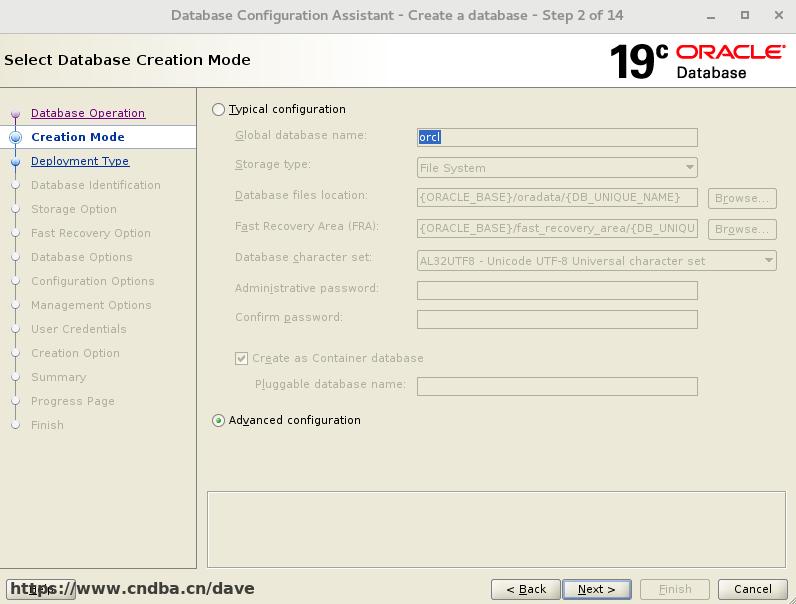
Task: Click the Database Operation step bullet icon
Action: [x=15, y=114]
